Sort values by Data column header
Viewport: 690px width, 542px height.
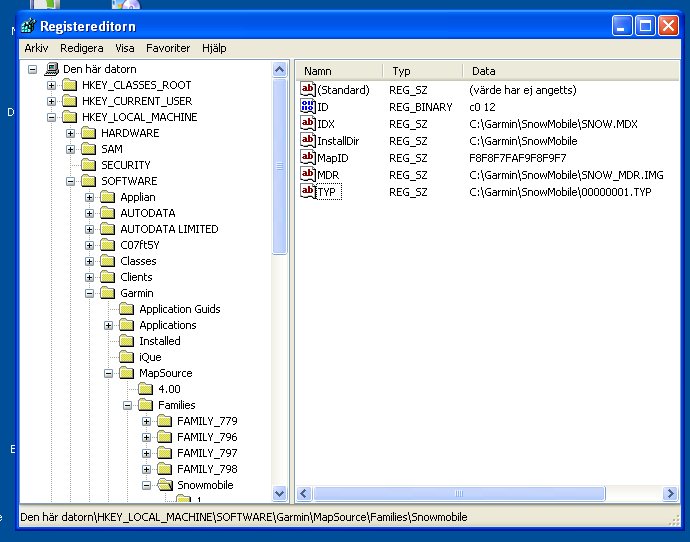click(x=571, y=71)
